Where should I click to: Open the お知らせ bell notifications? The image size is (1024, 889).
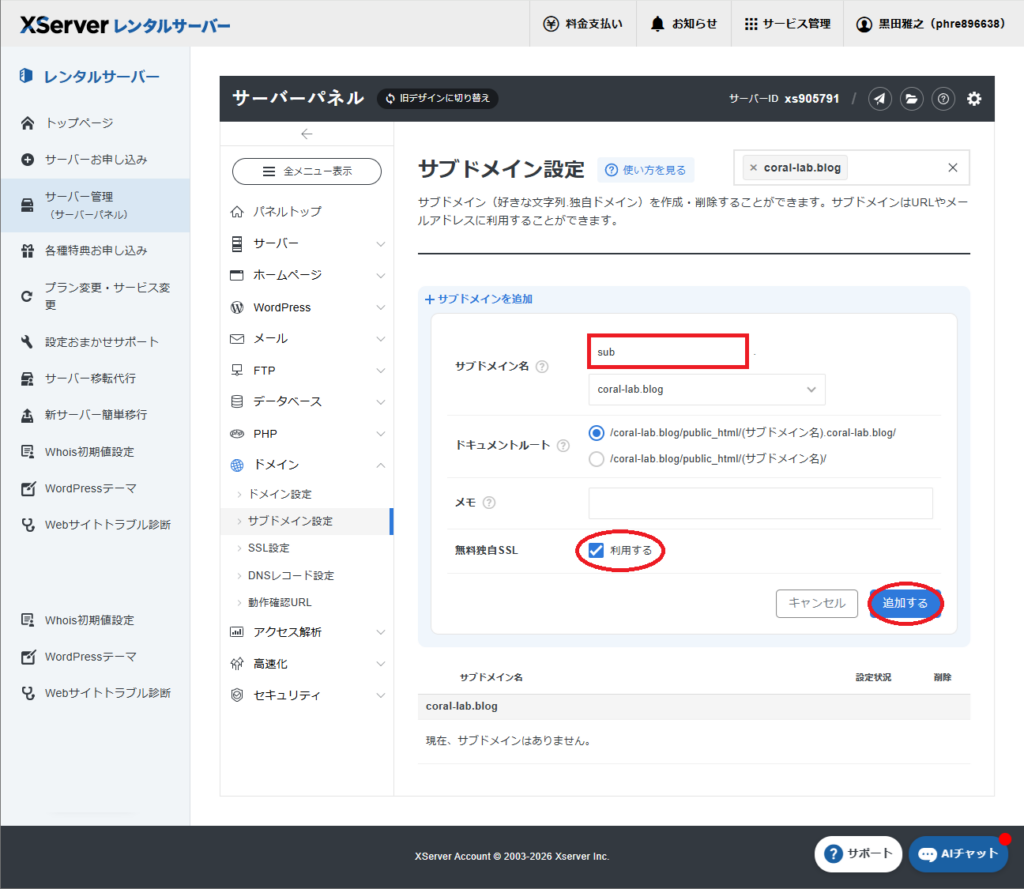[684, 24]
